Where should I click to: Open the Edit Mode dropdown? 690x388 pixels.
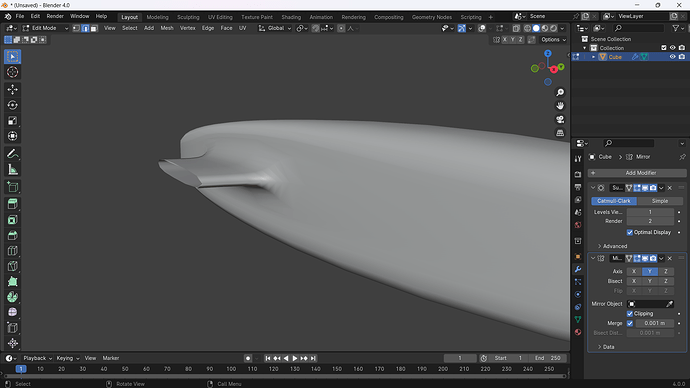coord(45,28)
